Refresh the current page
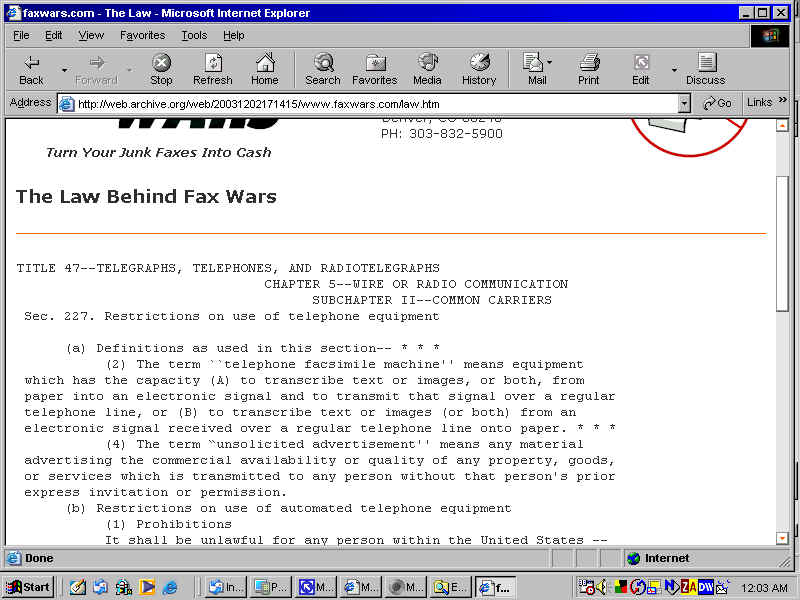 213,70
